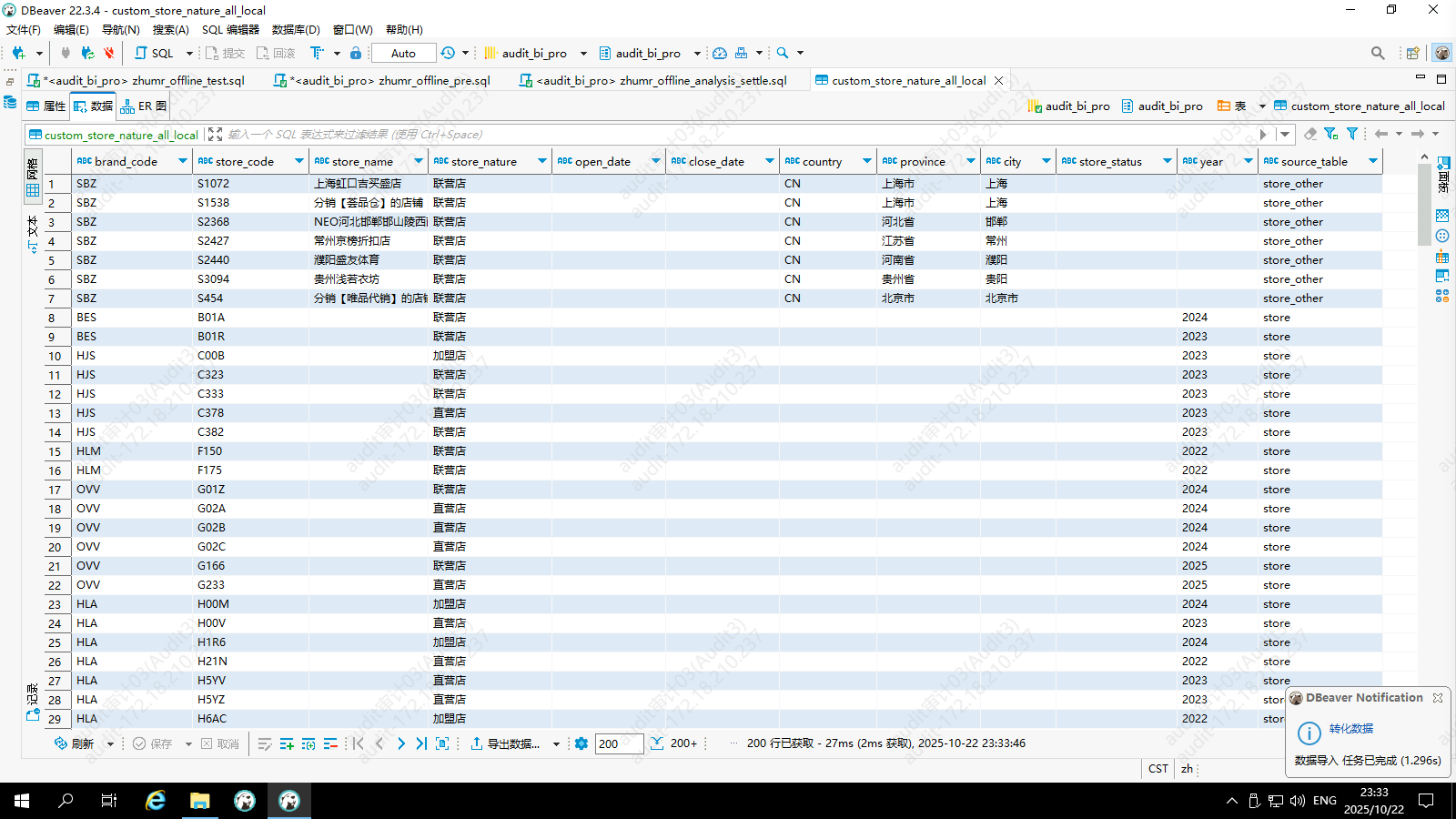
Task: Click the add row icon in bottom toolbar
Action: [x=287, y=743]
